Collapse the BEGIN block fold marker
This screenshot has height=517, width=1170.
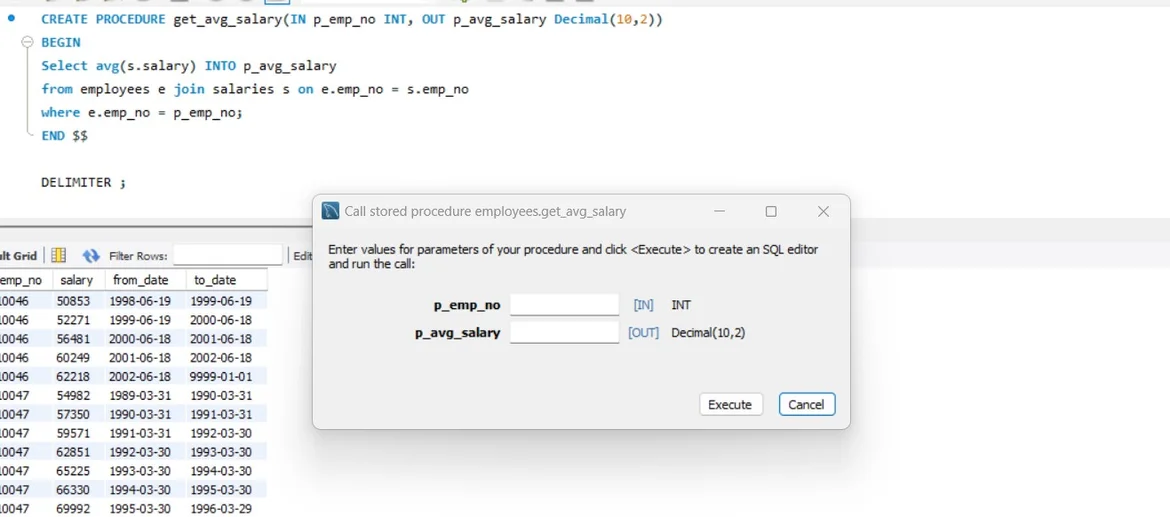click(27, 43)
